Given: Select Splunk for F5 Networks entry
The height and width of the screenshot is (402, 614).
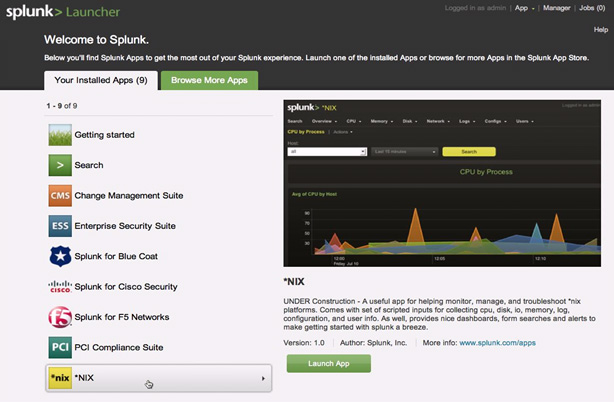Looking at the screenshot, I should tap(122, 317).
